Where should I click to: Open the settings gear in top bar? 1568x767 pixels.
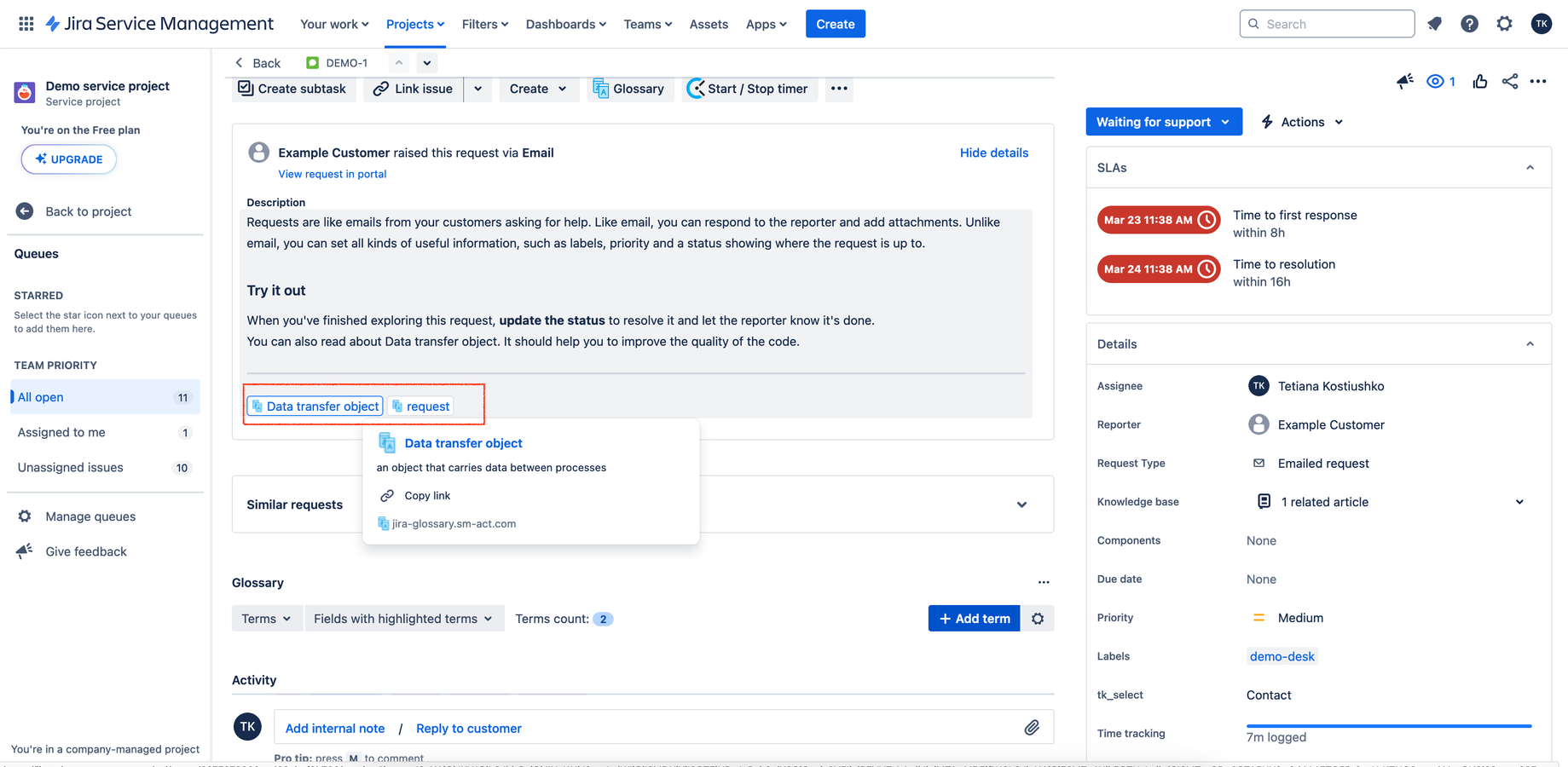[x=1504, y=24]
